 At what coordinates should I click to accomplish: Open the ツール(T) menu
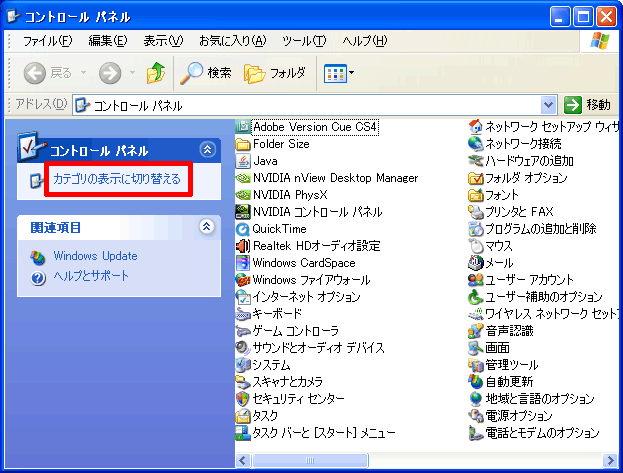point(304,41)
